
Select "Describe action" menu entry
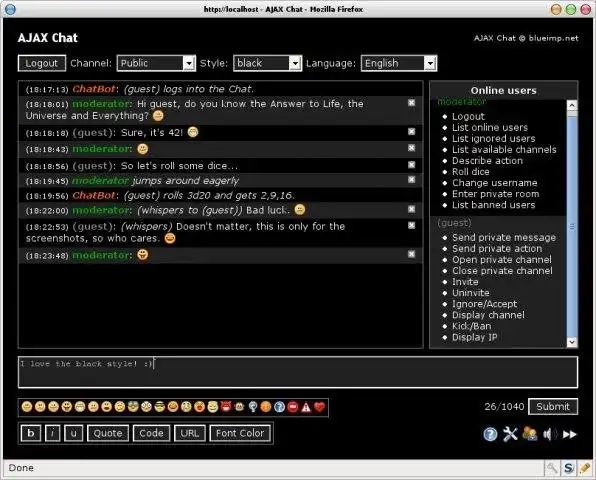(x=487, y=160)
